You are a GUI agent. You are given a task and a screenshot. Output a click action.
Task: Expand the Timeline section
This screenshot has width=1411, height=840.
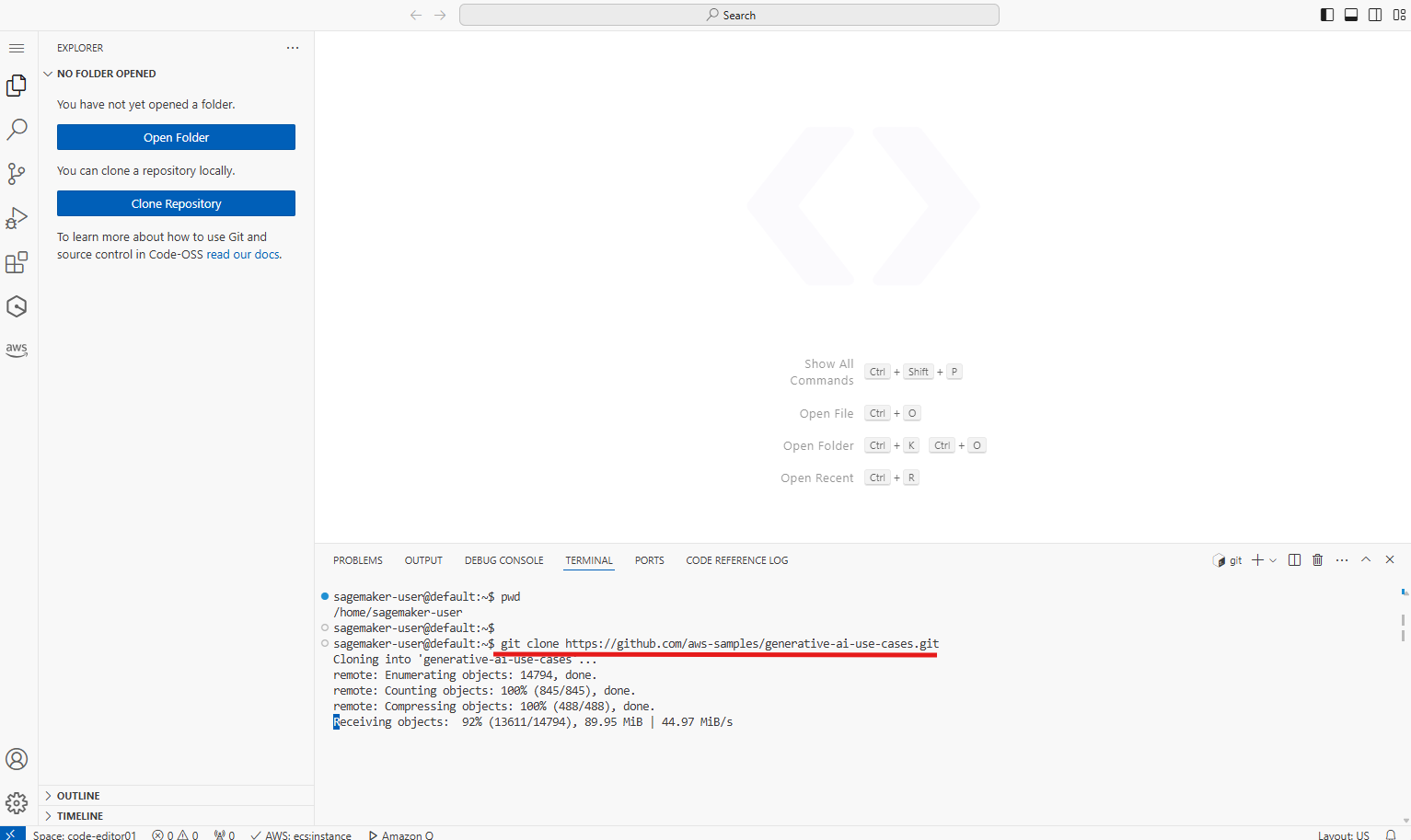point(80,816)
